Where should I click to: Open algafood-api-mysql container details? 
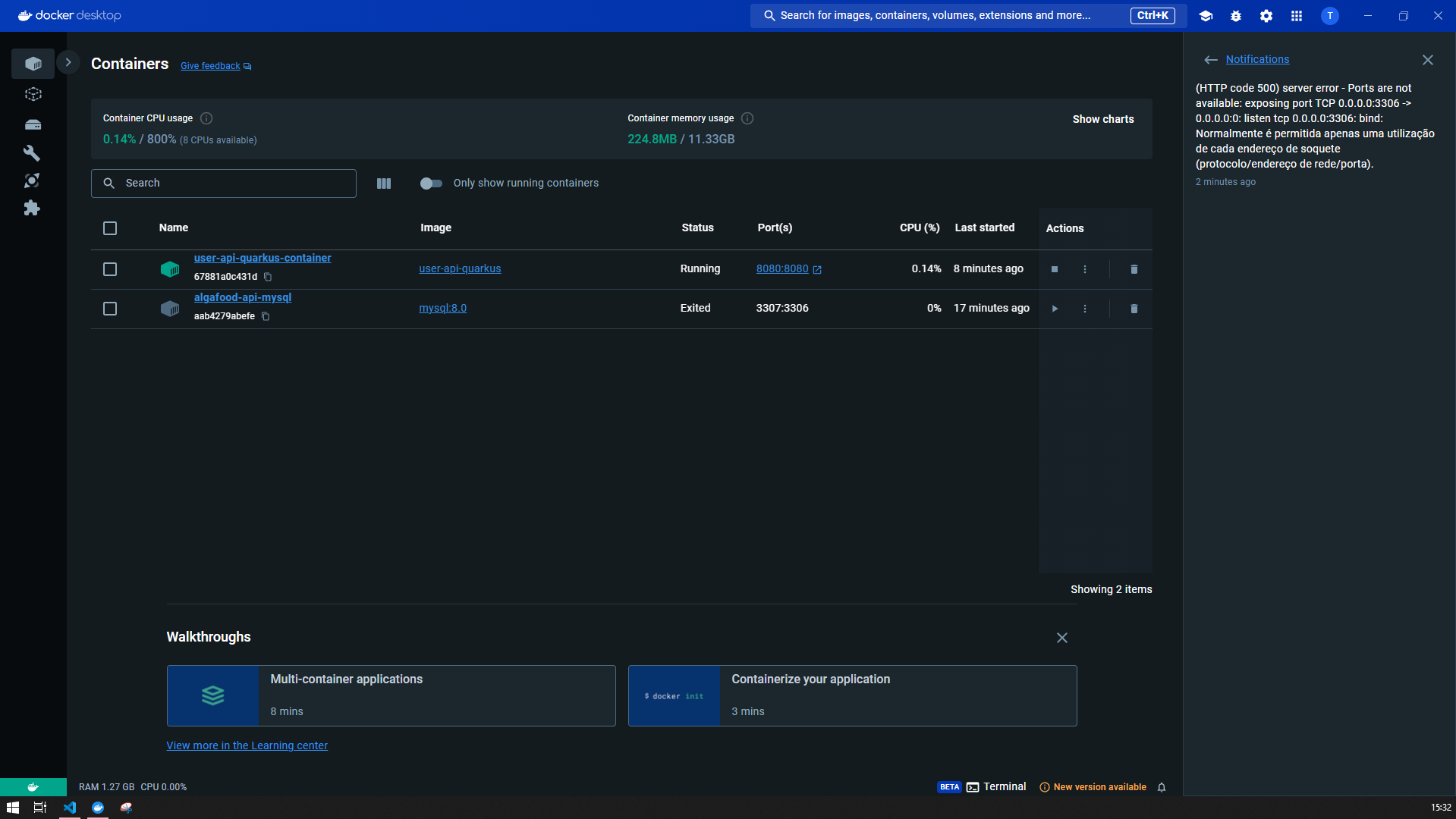[243, 297]
